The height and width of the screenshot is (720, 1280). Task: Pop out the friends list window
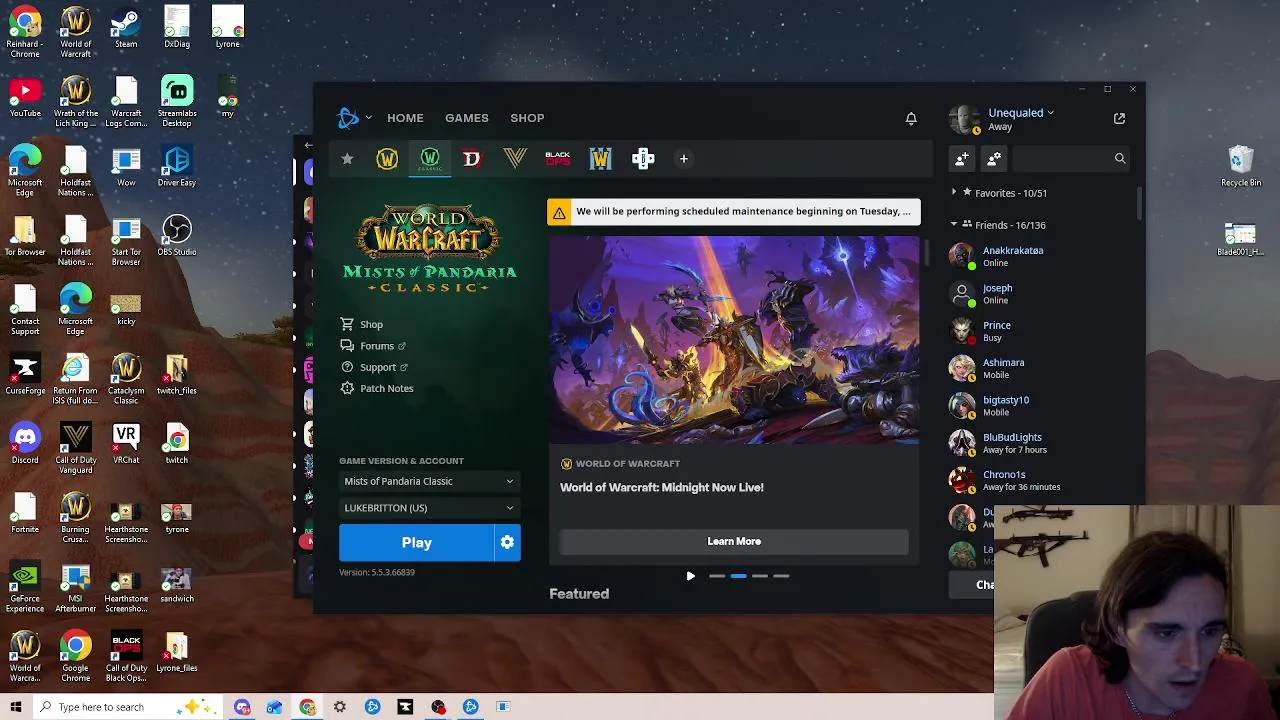[1119, 118]
